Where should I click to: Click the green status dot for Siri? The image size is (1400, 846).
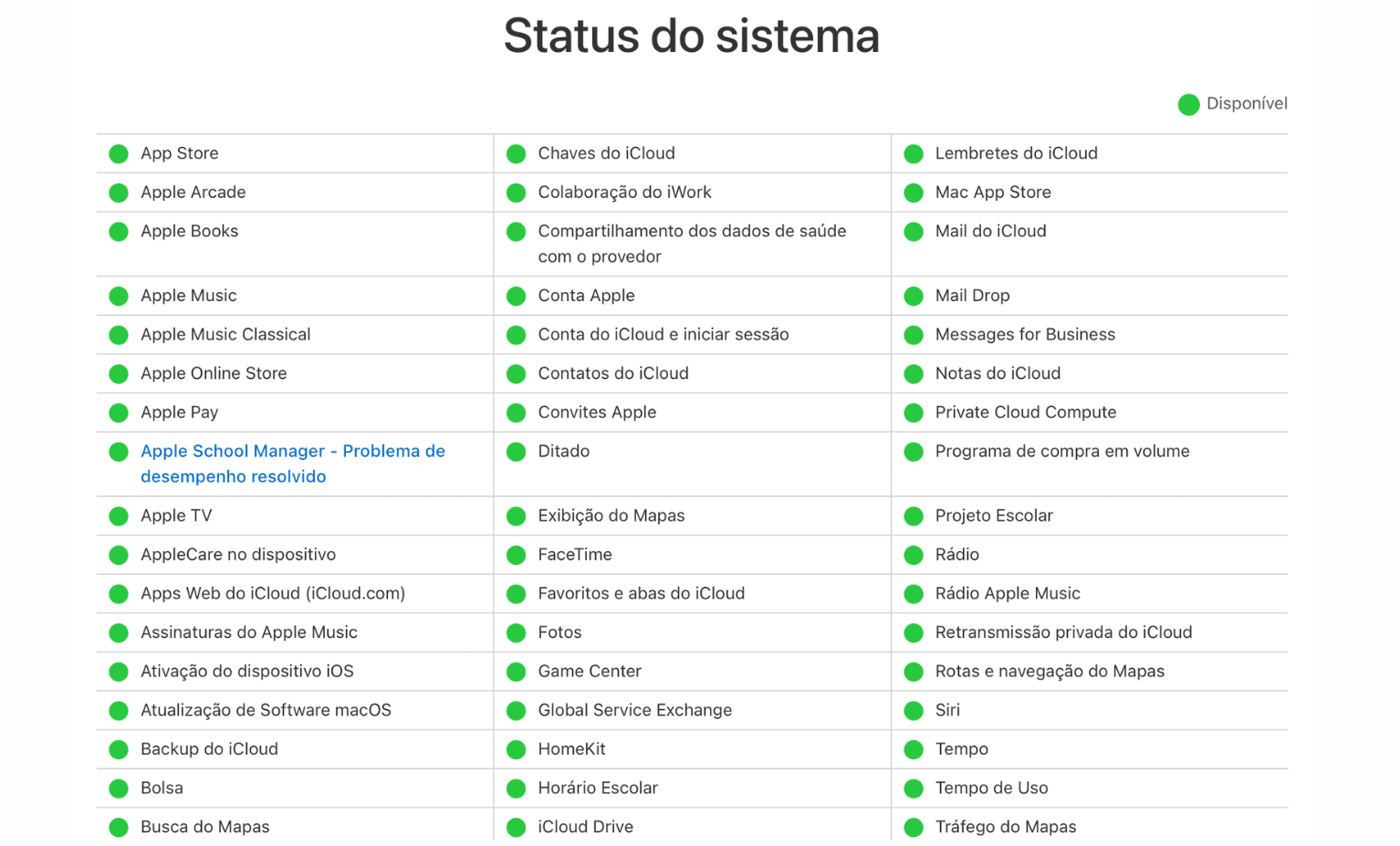(914, 710)
